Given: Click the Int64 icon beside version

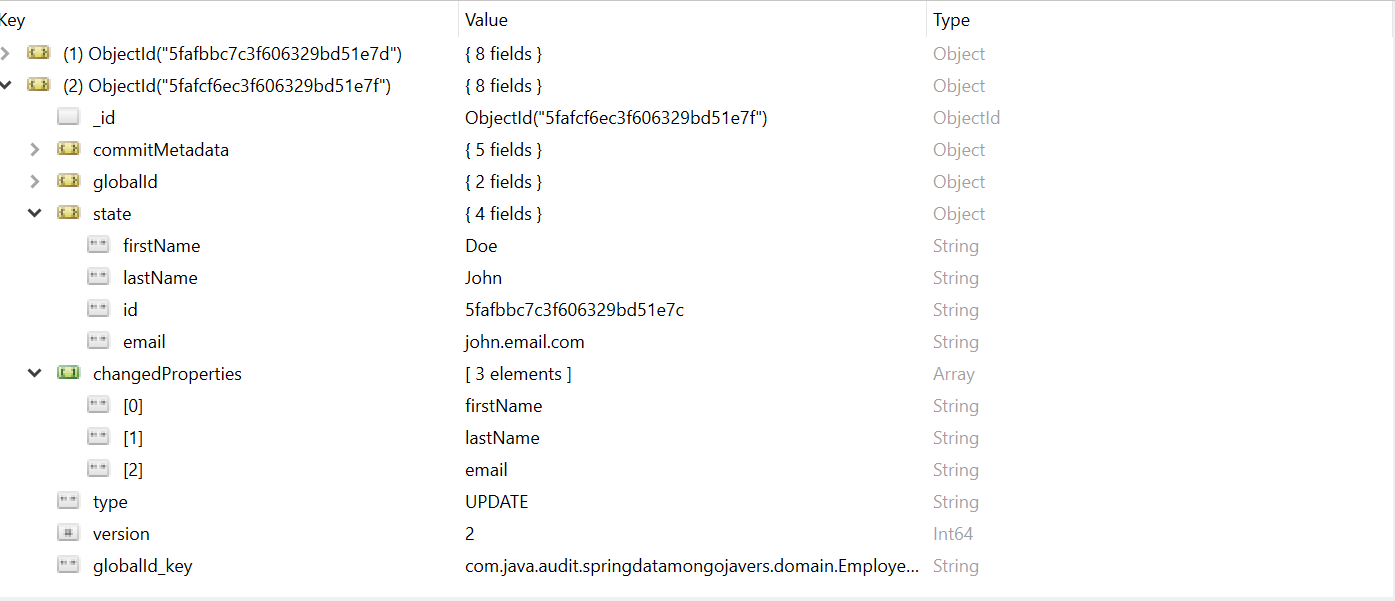Looking at the screenshot, I should tap(68, 534).
